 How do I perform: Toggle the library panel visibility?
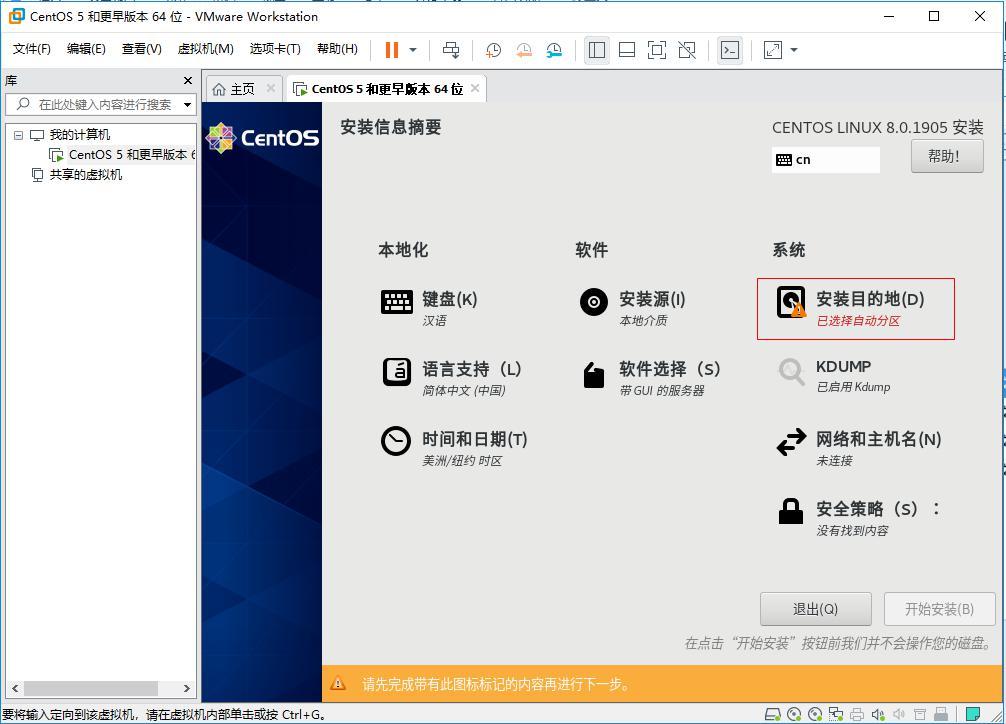(x=597, y=49)
